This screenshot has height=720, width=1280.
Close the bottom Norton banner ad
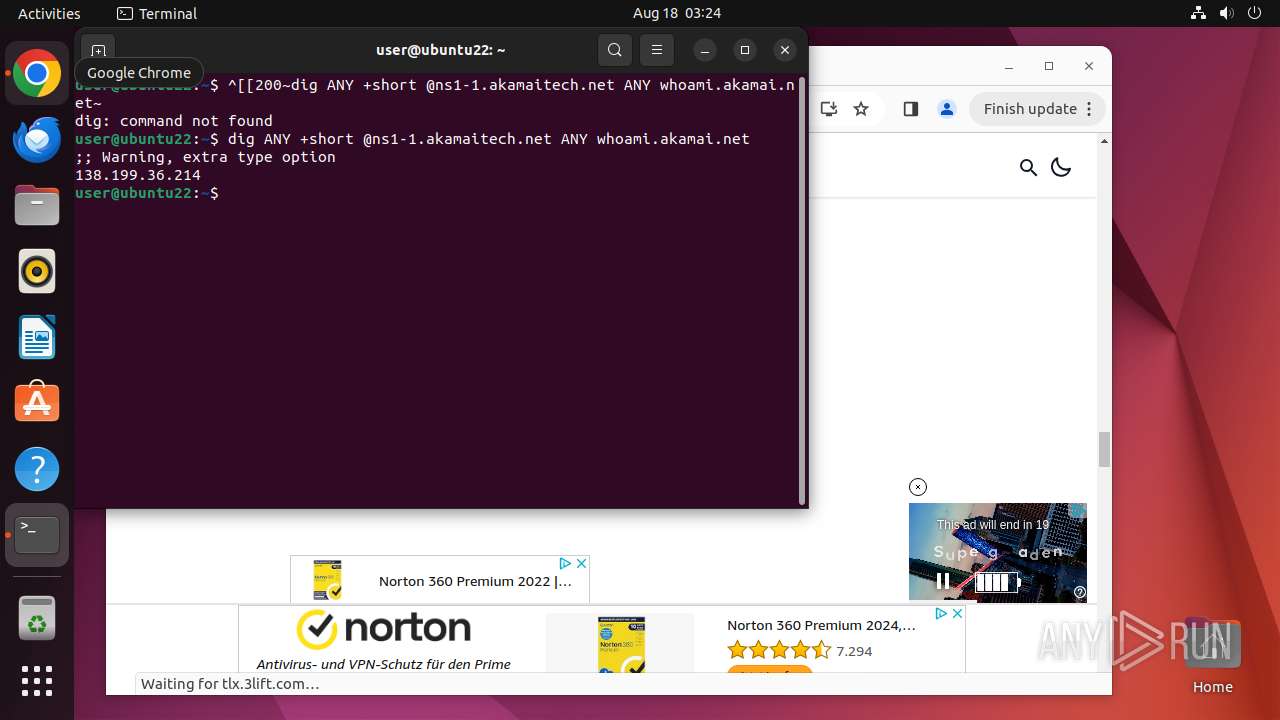(x=957, y=614)
